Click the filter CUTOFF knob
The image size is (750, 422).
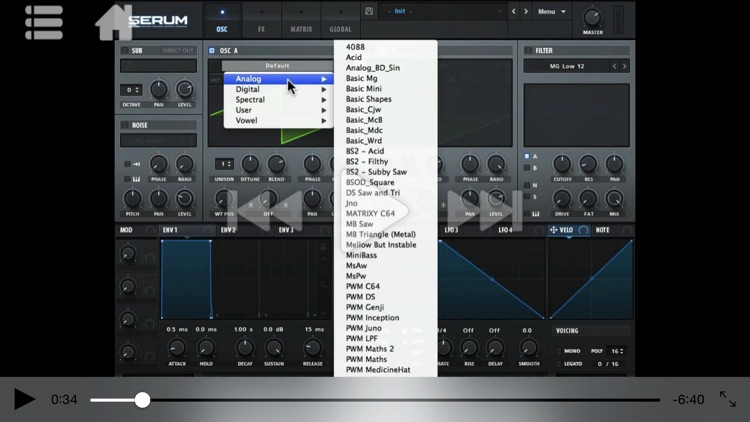tap(562, 164)
